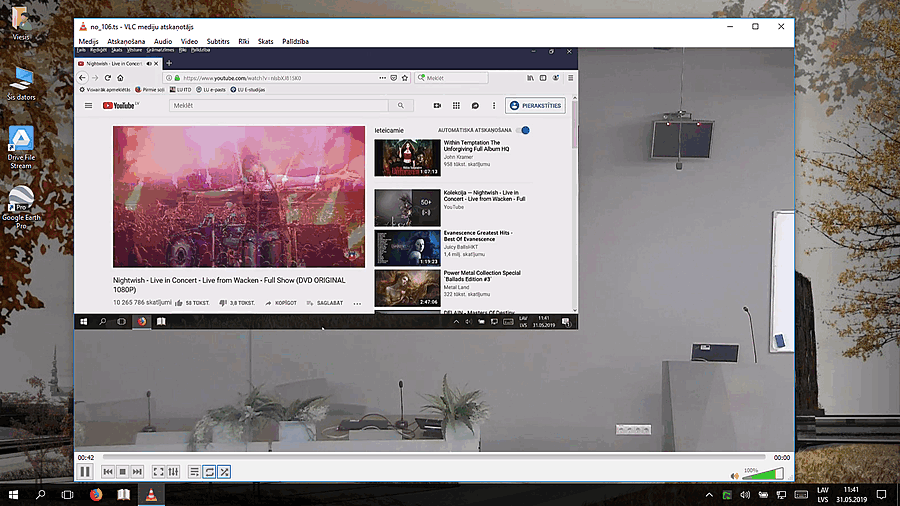Toggle AUTOMĀTISKĀ ATSKAŅOŠANA switch in the recorded video

click(523, 130)
